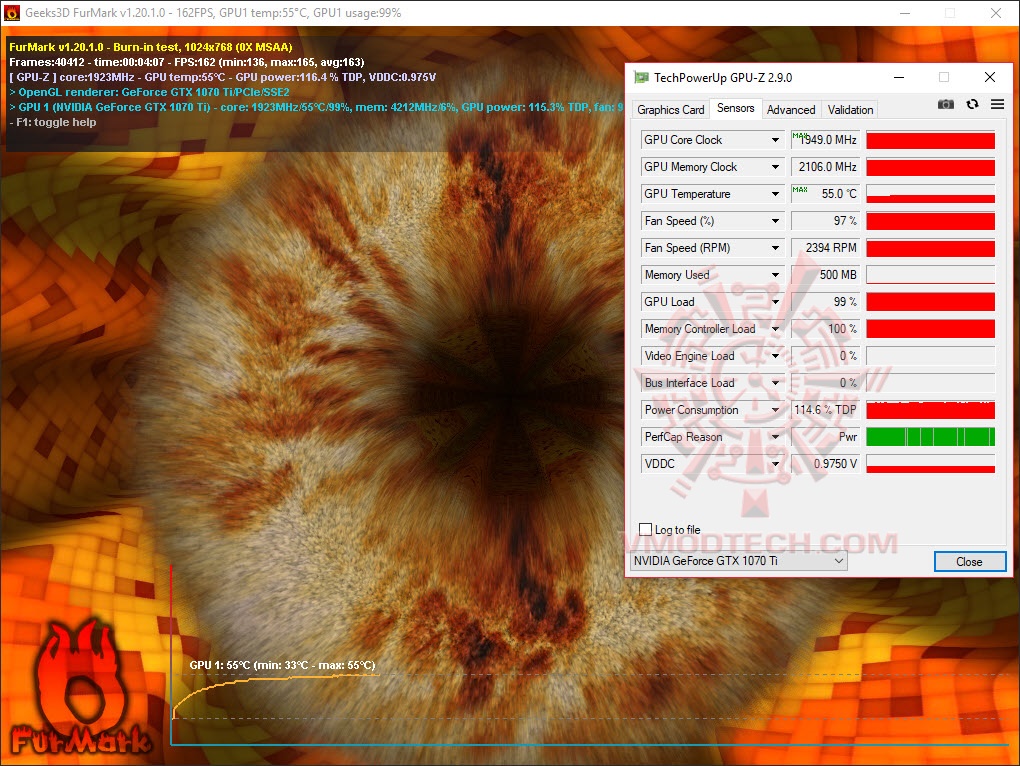Click the GPU Temperature history graph
The width and height of the screenshot is (1020, 766).
tap(930, 194)
